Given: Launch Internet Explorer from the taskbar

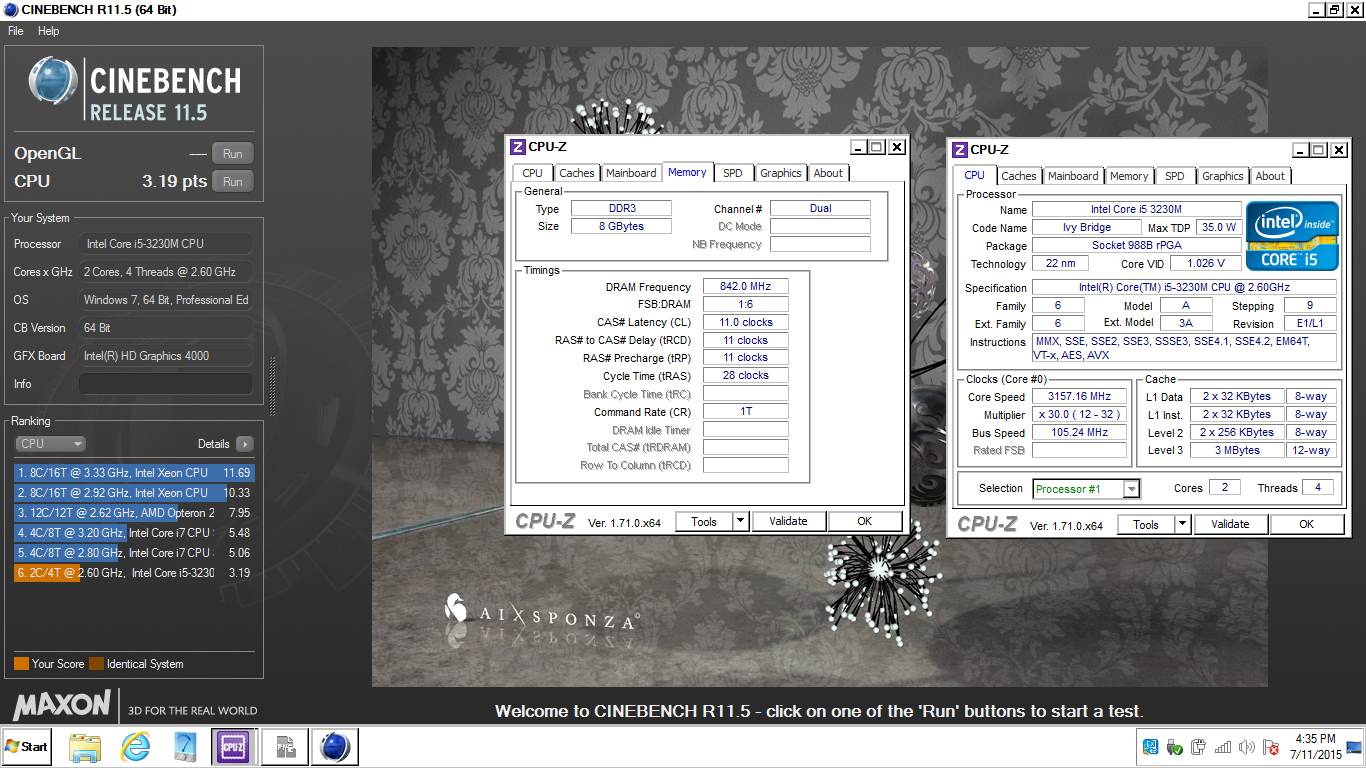Looking at the screenshot, I should pyautogui.click(x=135, y=747).
